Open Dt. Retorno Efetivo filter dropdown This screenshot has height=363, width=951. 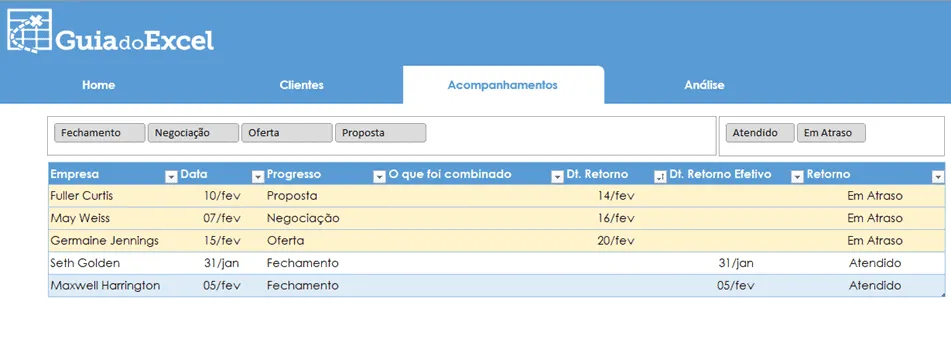tap(797, 176)
